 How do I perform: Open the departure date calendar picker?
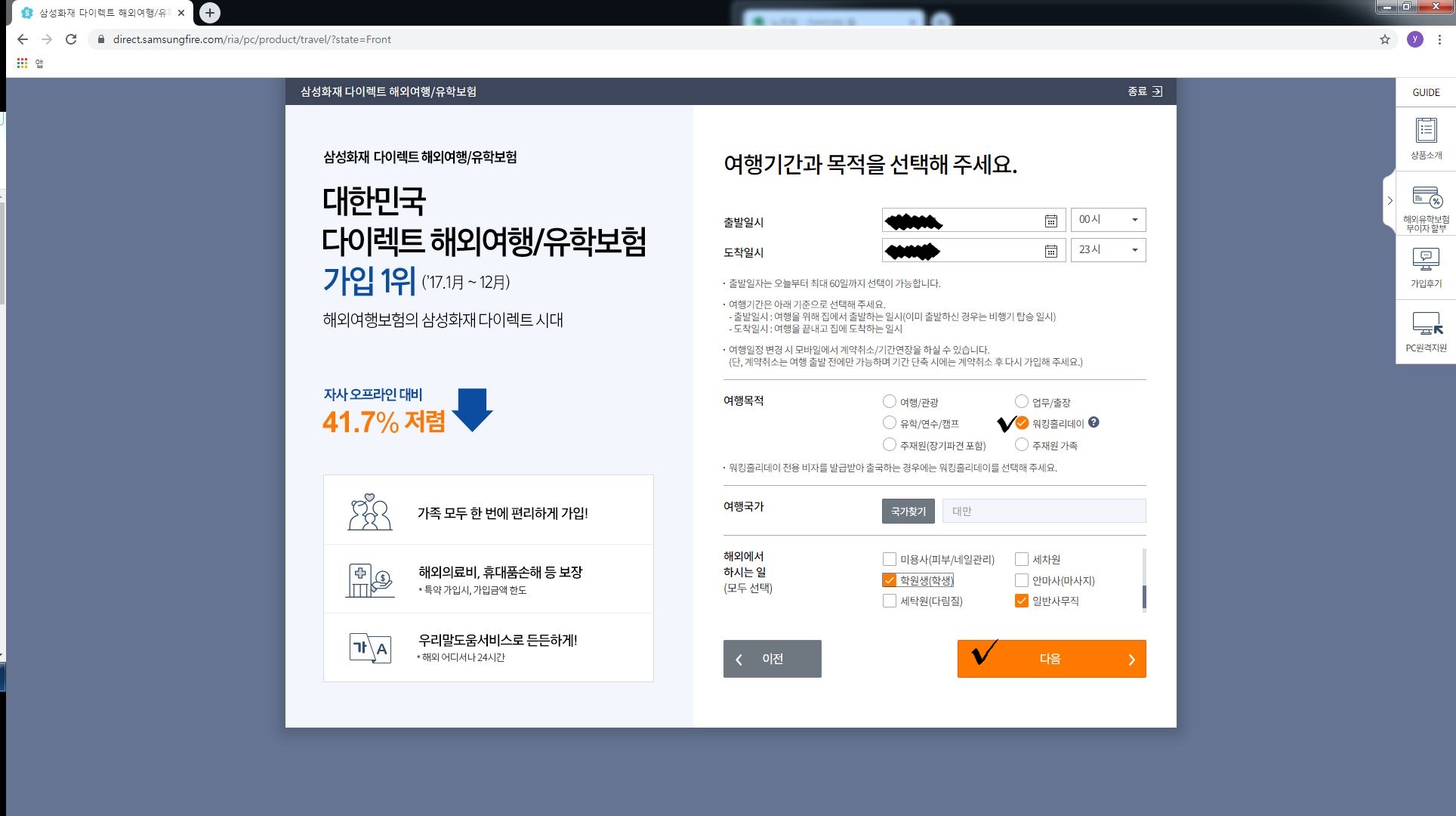(x=1050, y=221)
